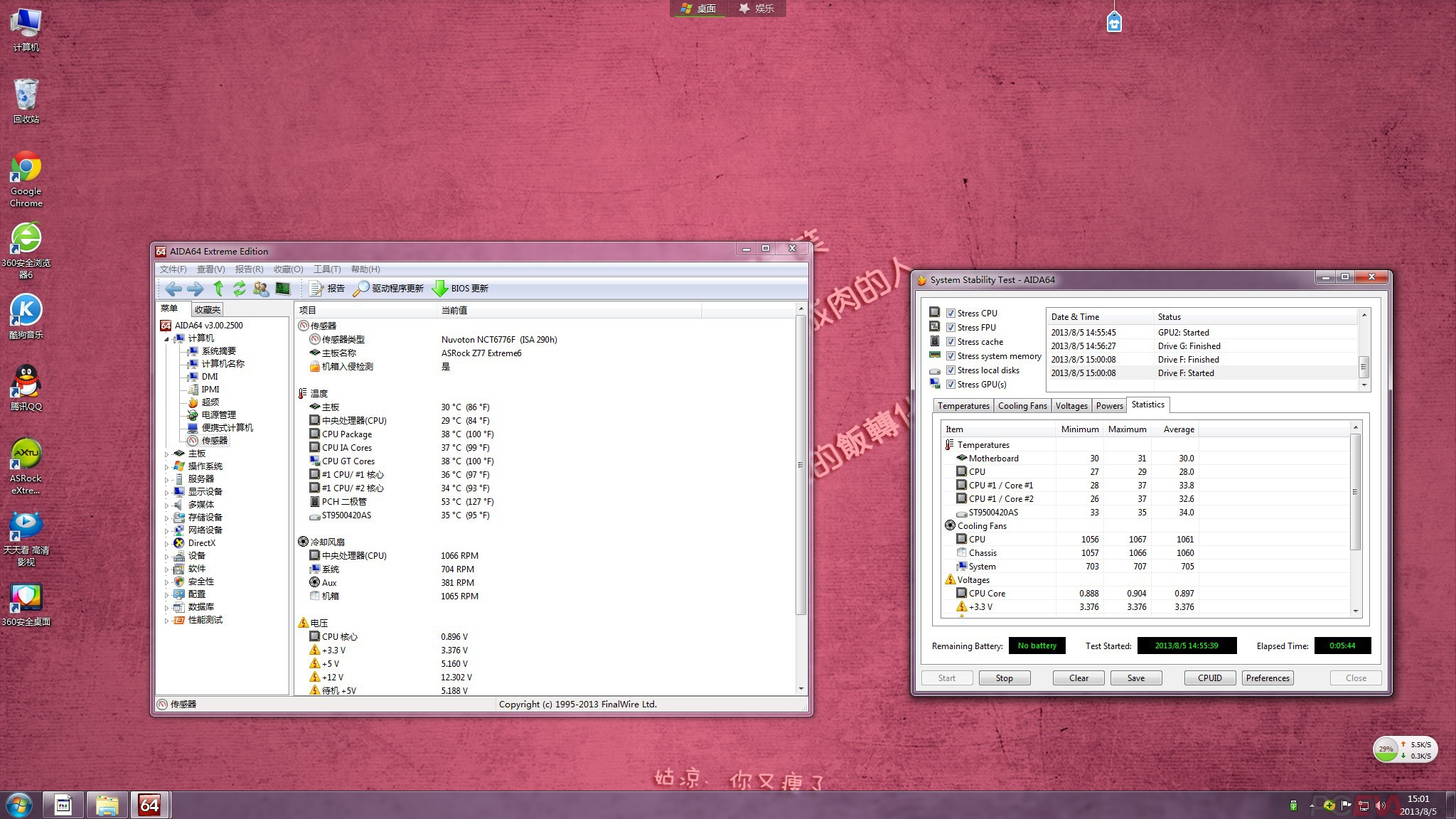Switch to the Powers tab
Image resolution: width=1456 pixels, height=819 pixels.
1109,406
